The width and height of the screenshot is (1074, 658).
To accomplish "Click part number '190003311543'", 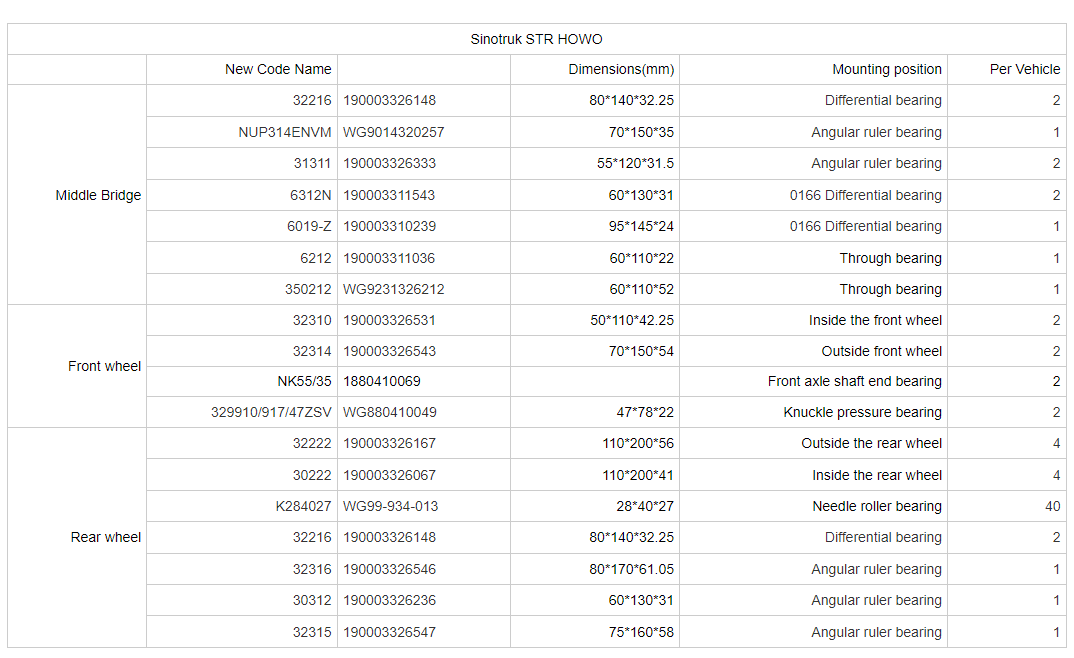I will tap(389, 195).
